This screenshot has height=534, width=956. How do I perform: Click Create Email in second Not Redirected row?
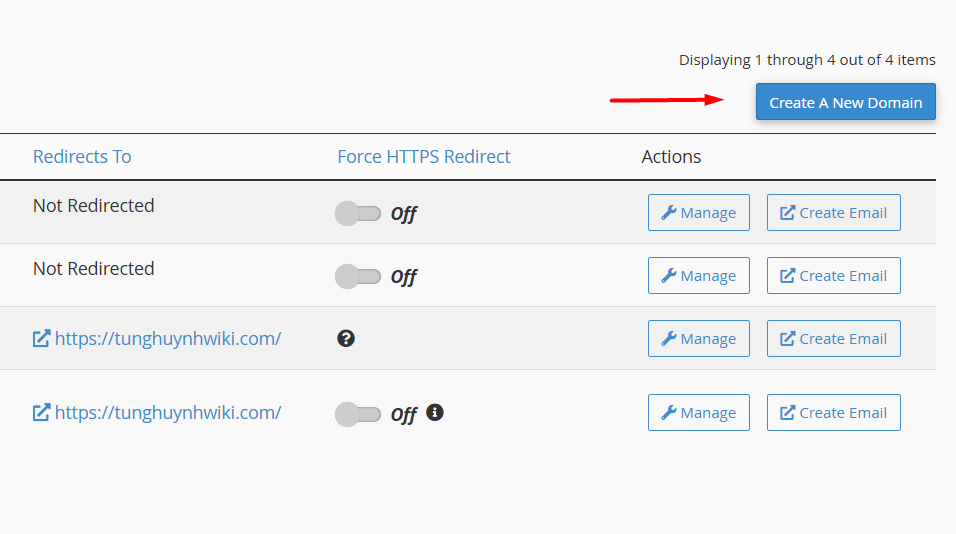(x=833, y=276)
